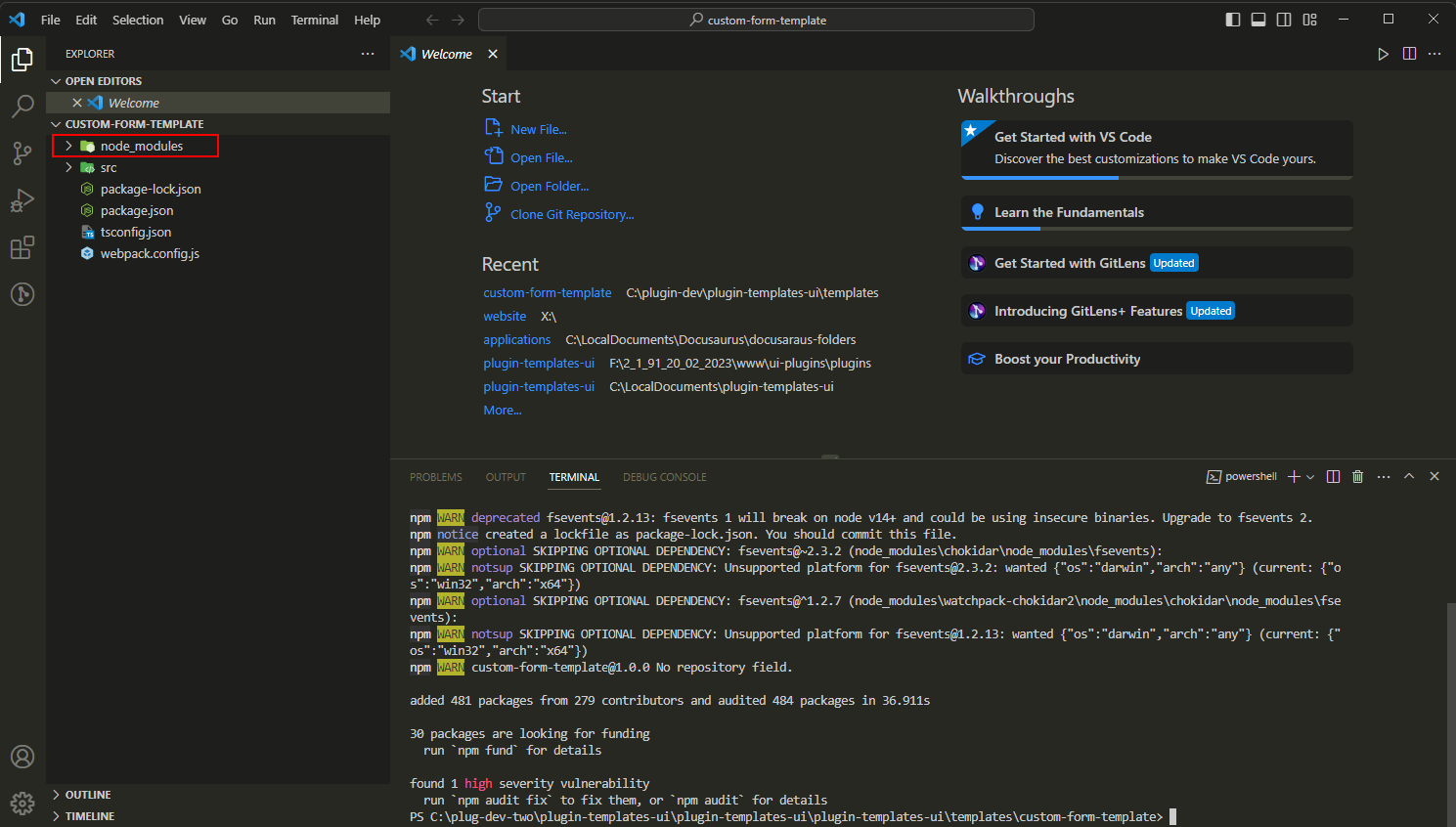Image resolution: width=1456 pixels, height=827 pixels.
Task: Open recent website folder
Action: point(505,316)
